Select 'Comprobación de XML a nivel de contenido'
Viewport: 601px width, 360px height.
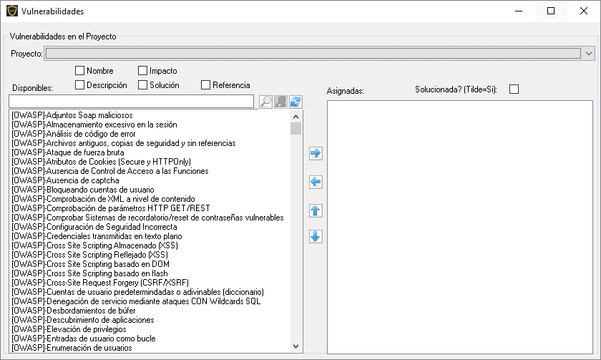pyautogui.click(x=103, y=199)
